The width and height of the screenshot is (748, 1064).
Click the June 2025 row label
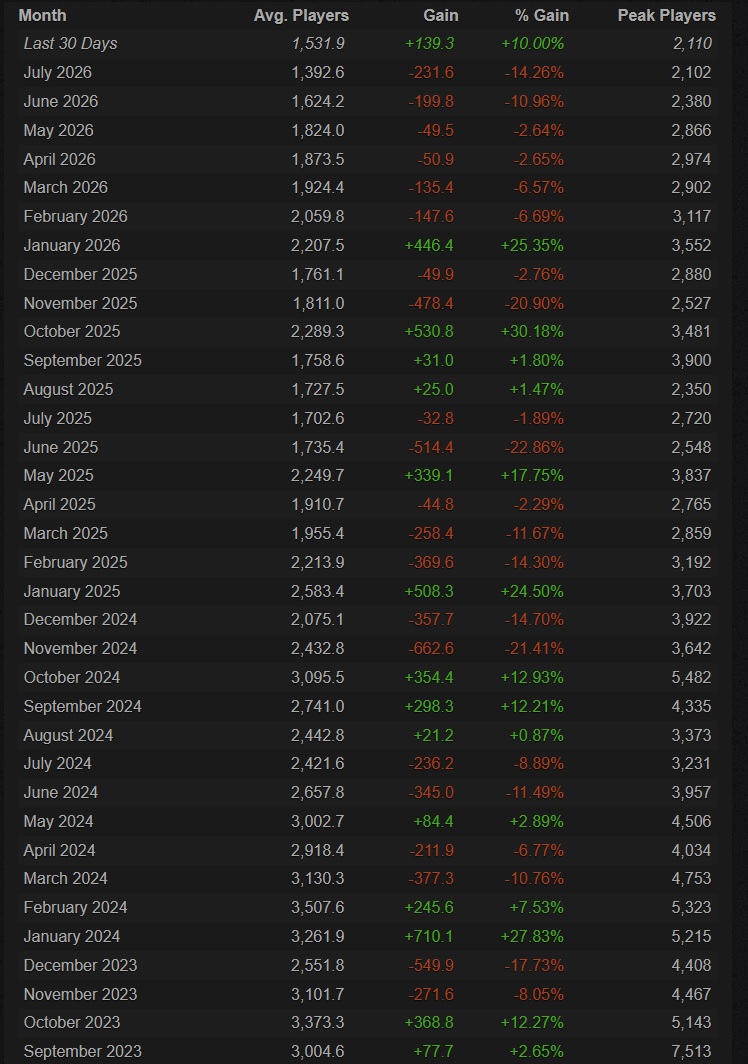click(61, 447)
